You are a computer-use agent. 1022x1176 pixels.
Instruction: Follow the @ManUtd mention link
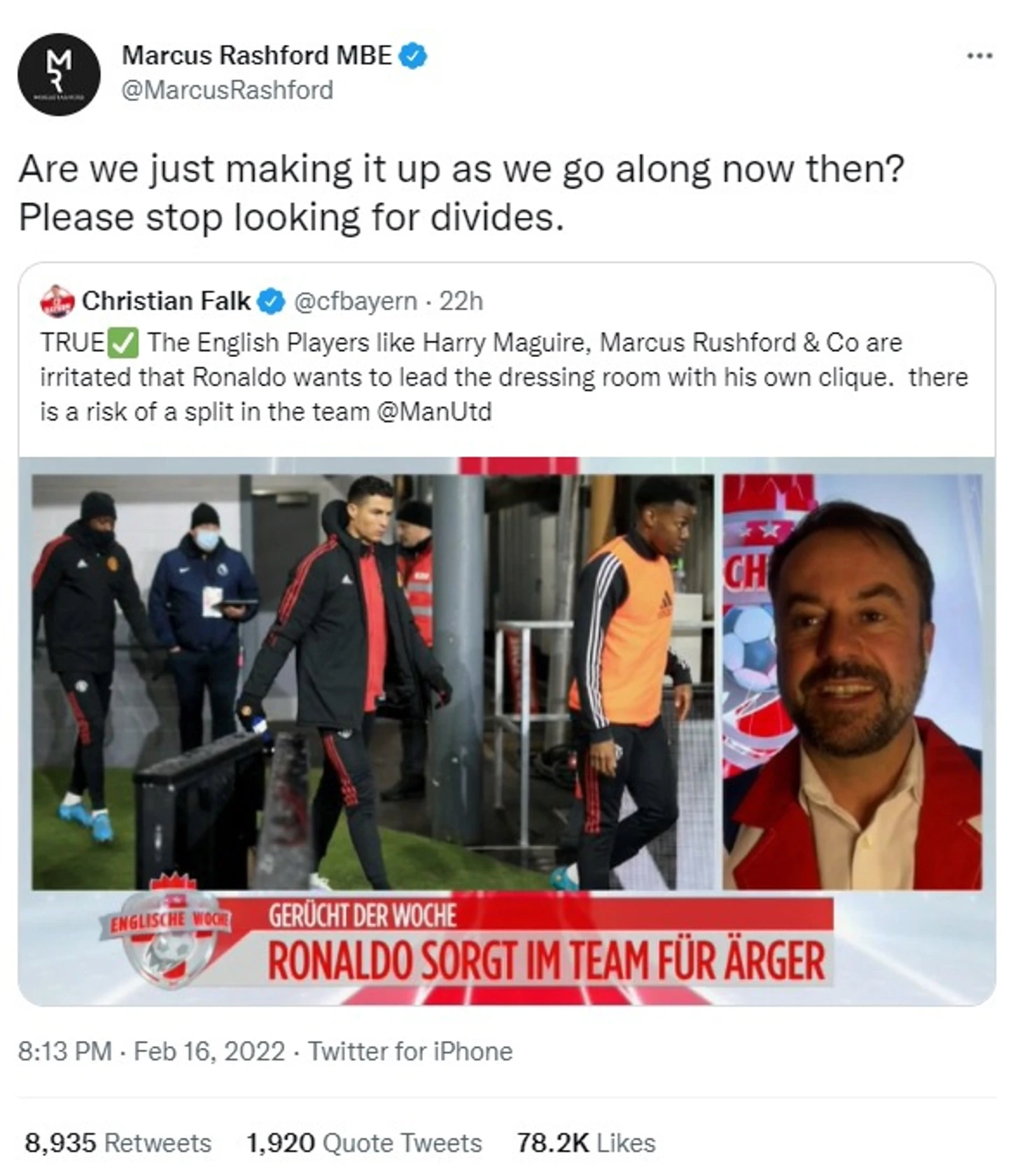(x=434, y=412)
